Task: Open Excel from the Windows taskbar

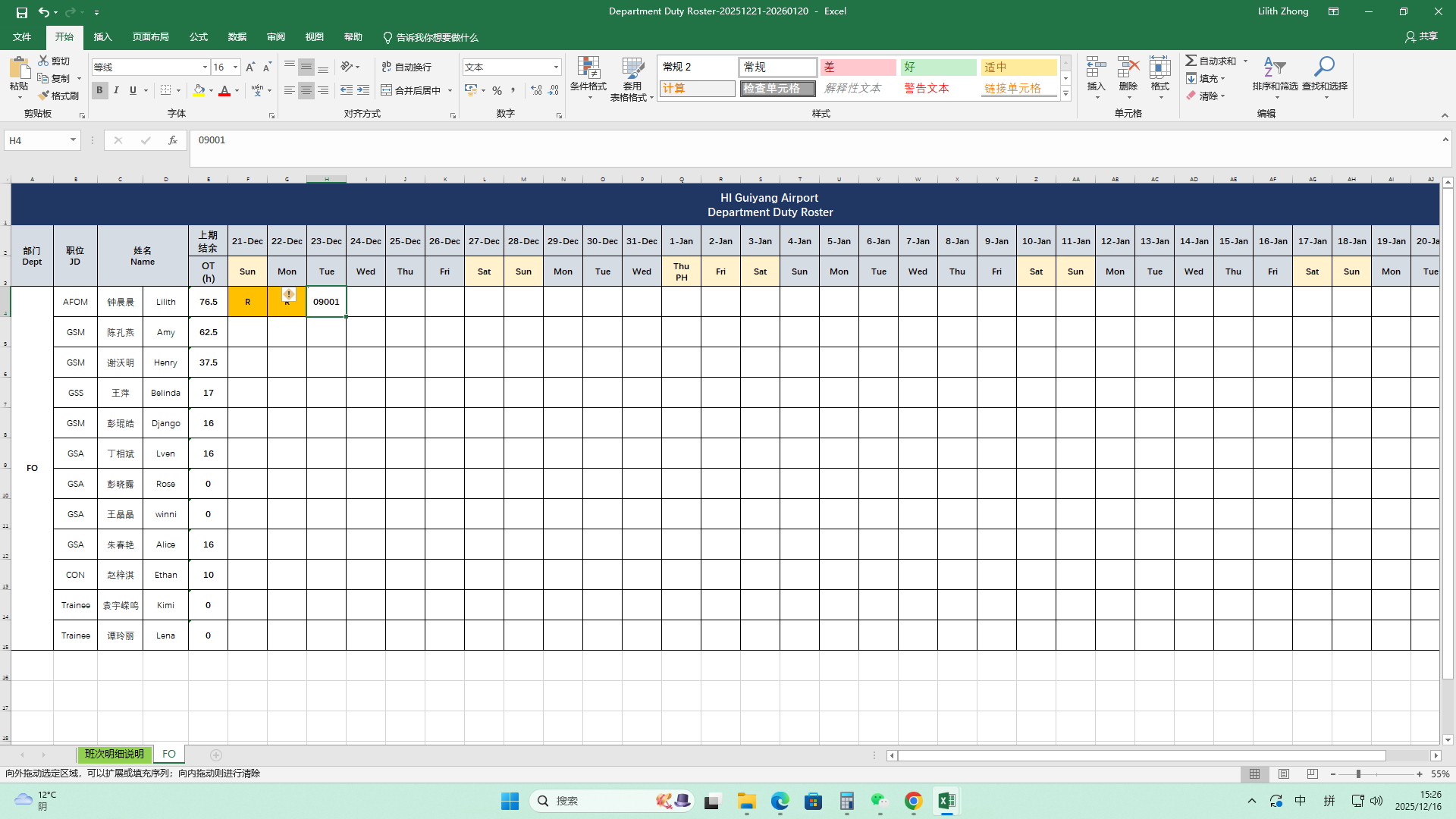Action: [x=946, y=801]
